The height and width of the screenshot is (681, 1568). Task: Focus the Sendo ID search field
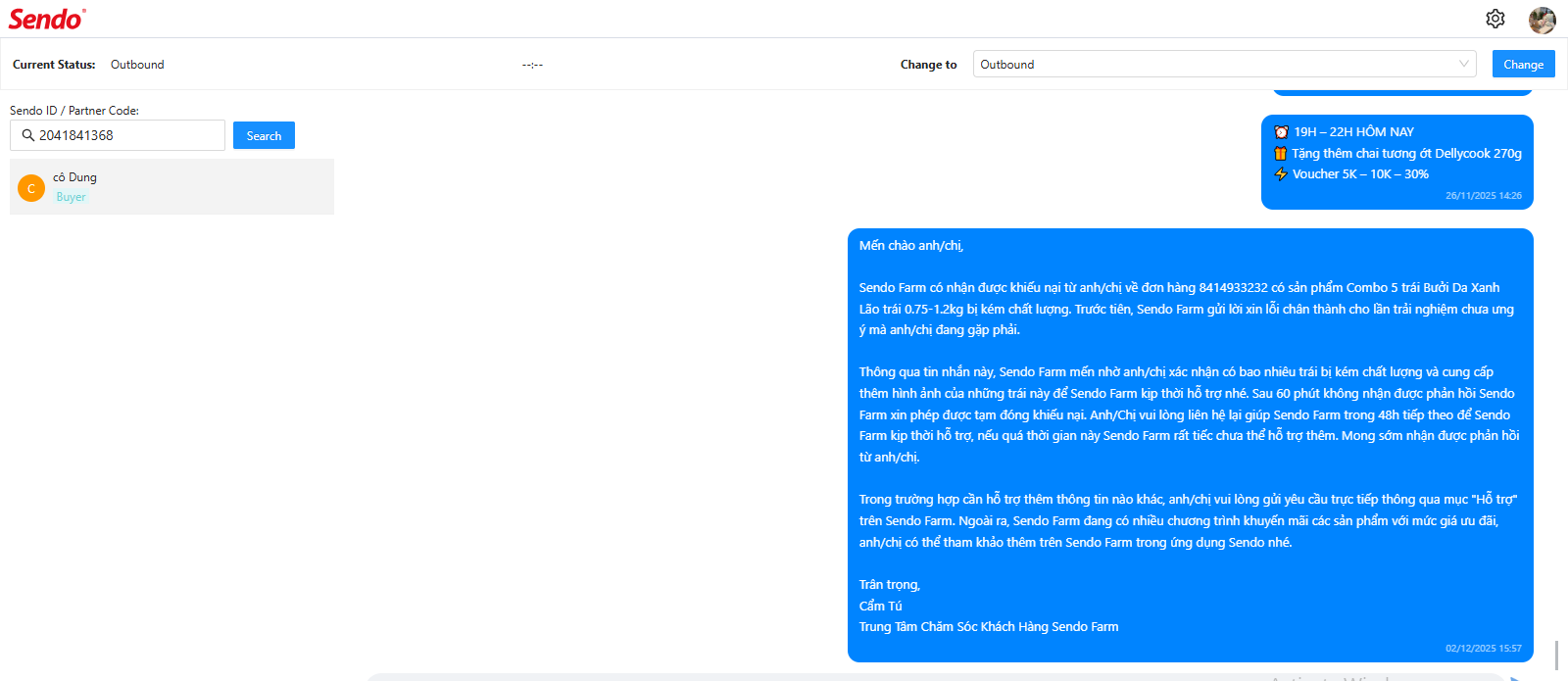118,135
